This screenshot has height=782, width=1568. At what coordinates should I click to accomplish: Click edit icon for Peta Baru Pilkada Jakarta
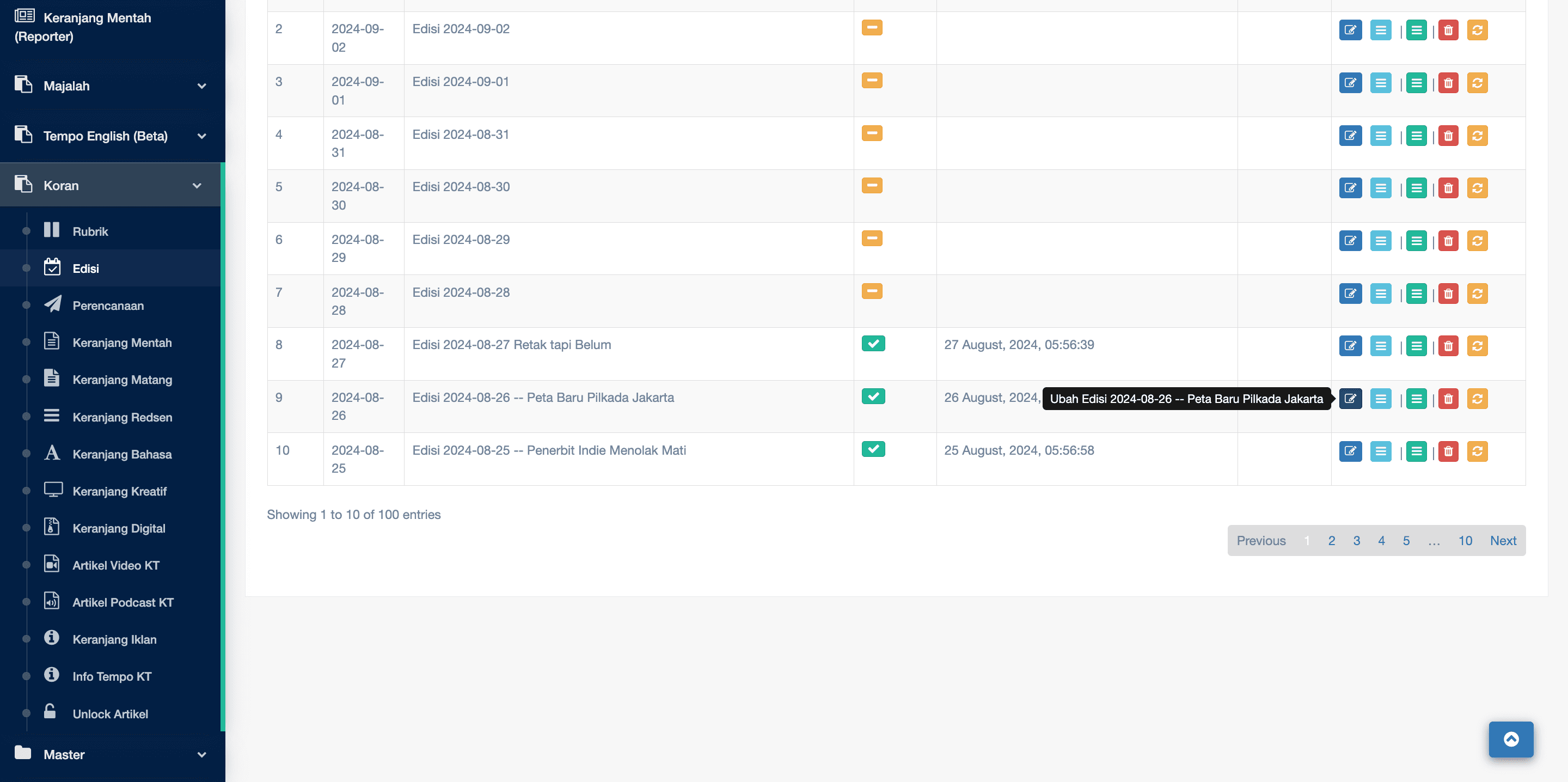(x=1350, y=399)
